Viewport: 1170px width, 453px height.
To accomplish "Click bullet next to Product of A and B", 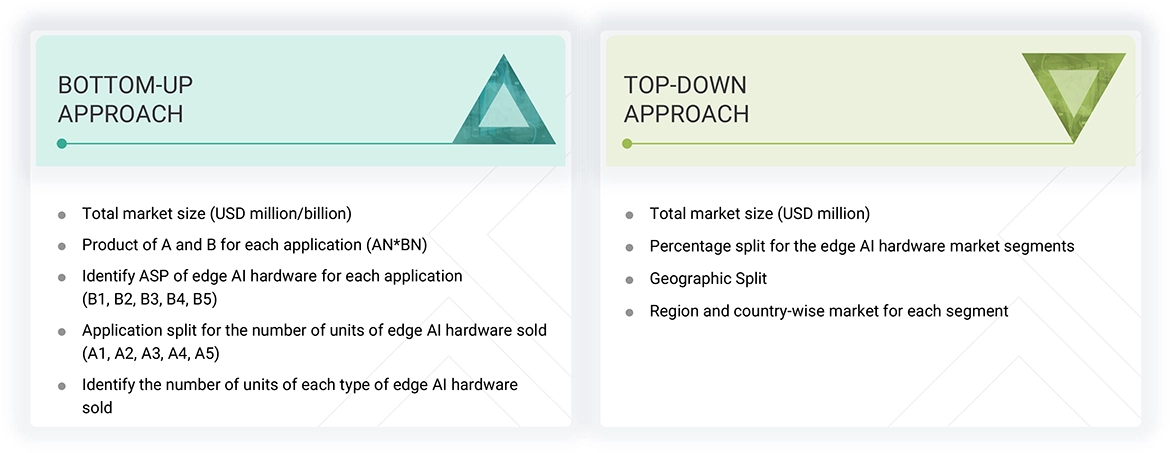I will [x=62, y=246].
